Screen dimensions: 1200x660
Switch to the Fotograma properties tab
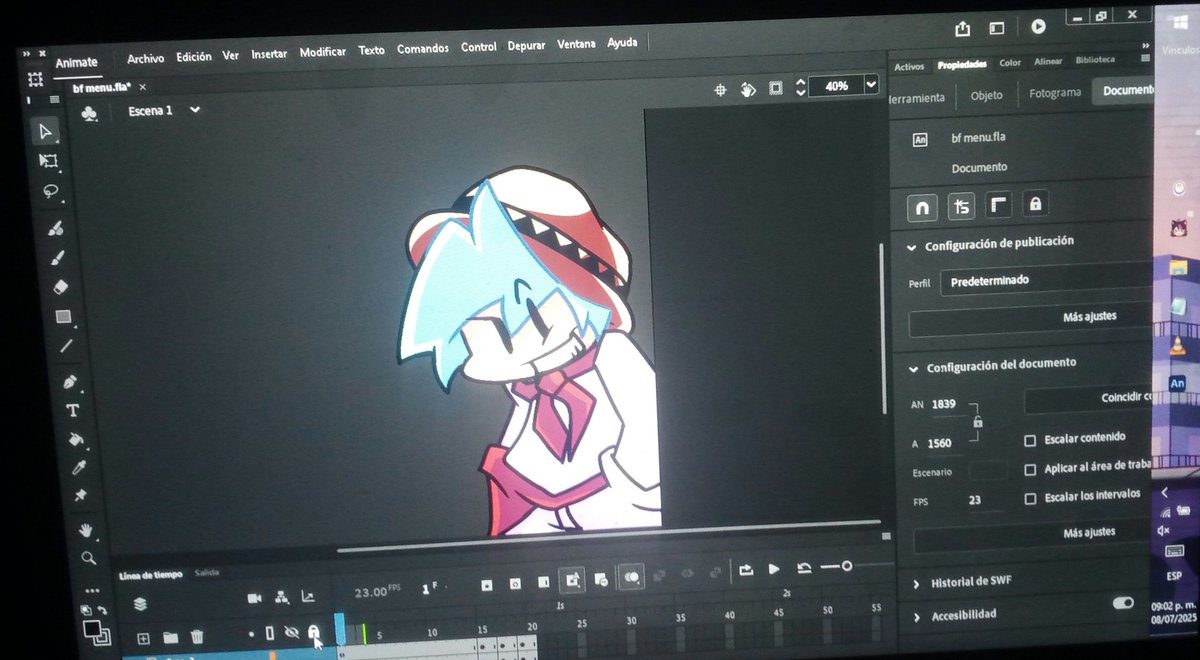pyautogui.click(x=1055, y=93)
